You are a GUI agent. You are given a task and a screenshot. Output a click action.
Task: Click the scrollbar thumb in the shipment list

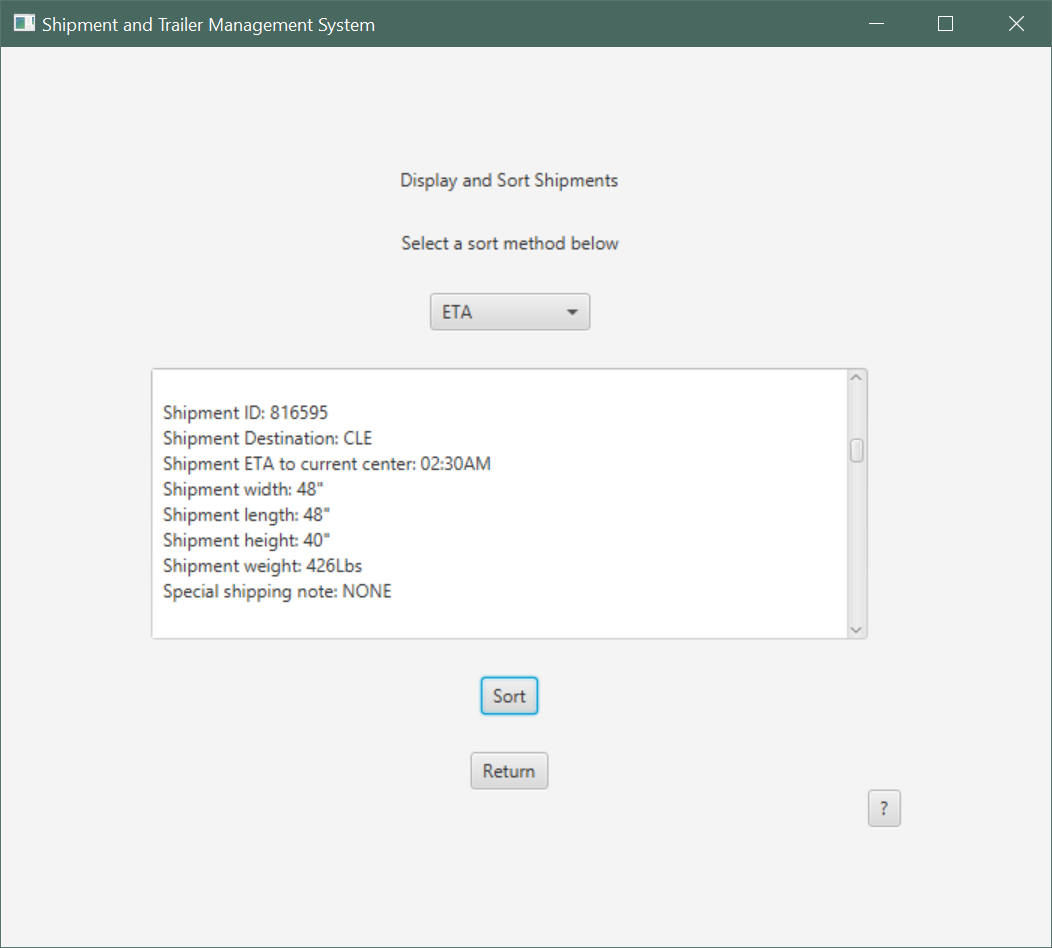[x=856, y=451]
